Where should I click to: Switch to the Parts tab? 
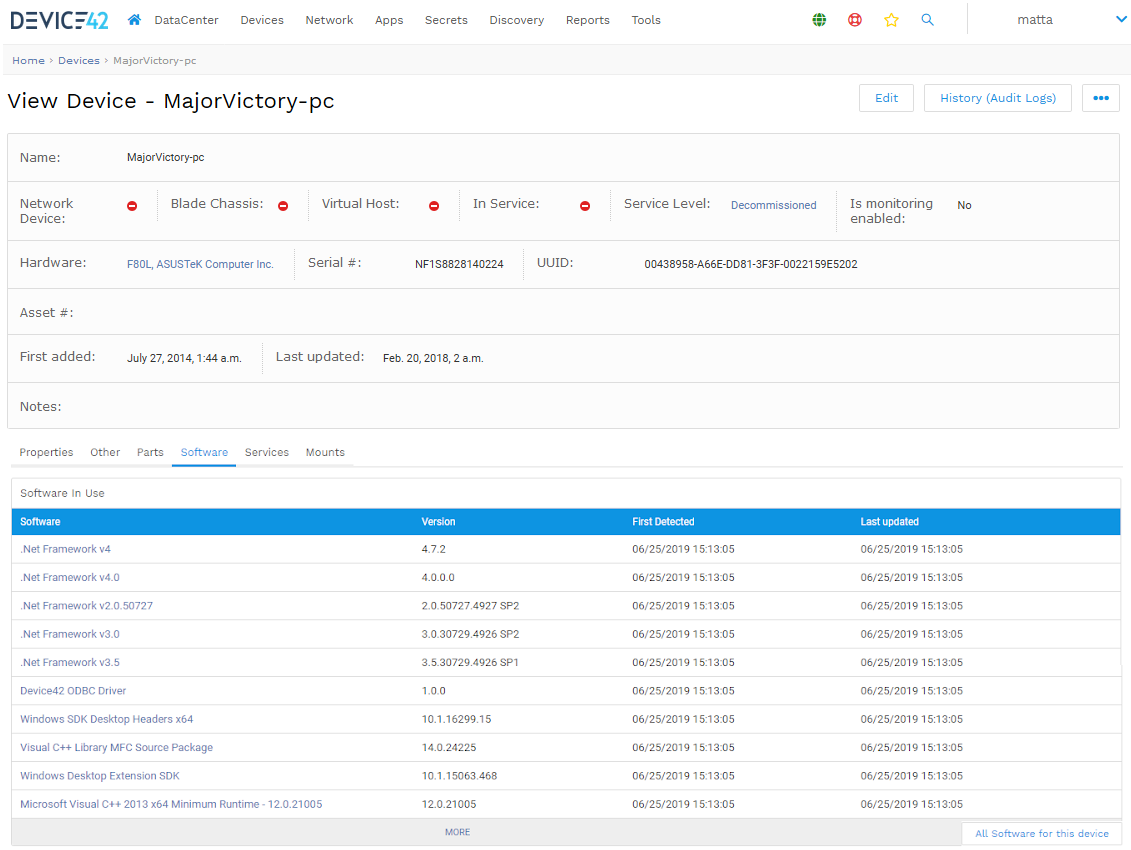[x=150, y=452]
